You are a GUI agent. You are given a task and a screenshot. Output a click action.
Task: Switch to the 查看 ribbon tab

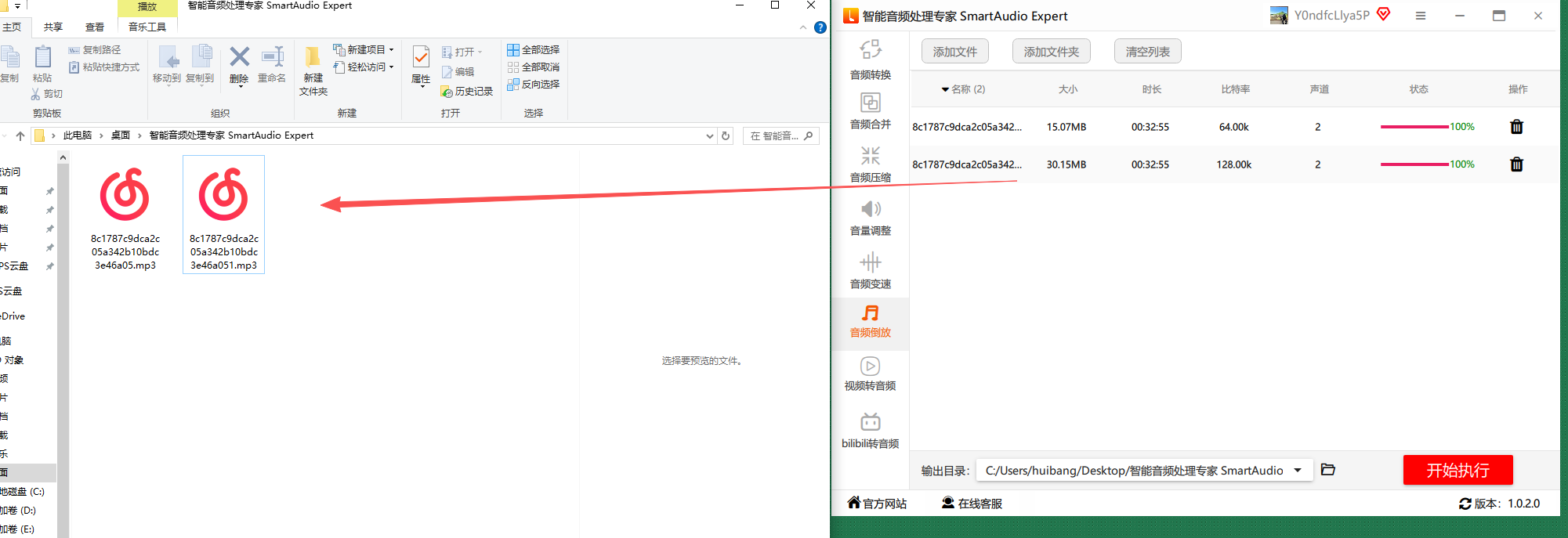[x=95, y=27]
